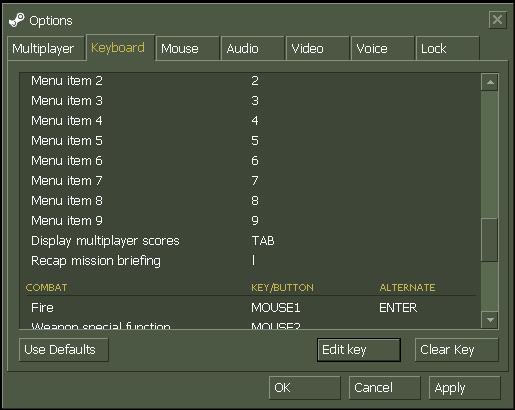Select the Menu item 5 row
This screenshot has width=515, height=410.
[x=250, y=141]
